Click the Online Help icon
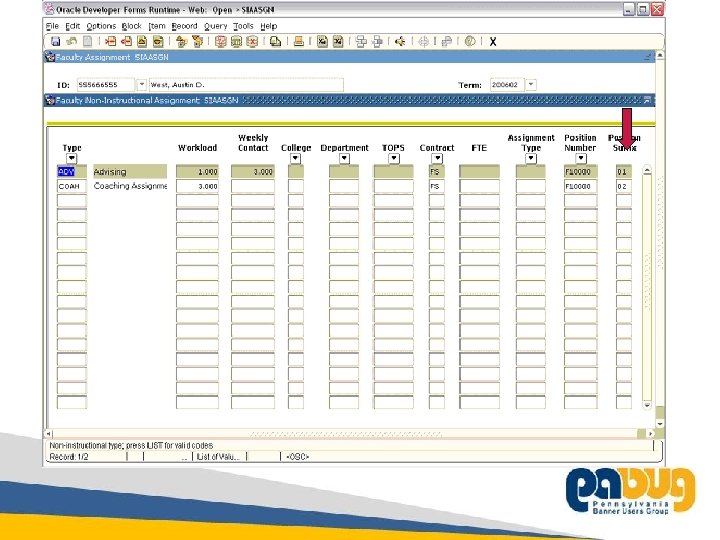This screenshot has height=540, width=720. [x=470, y=41]
